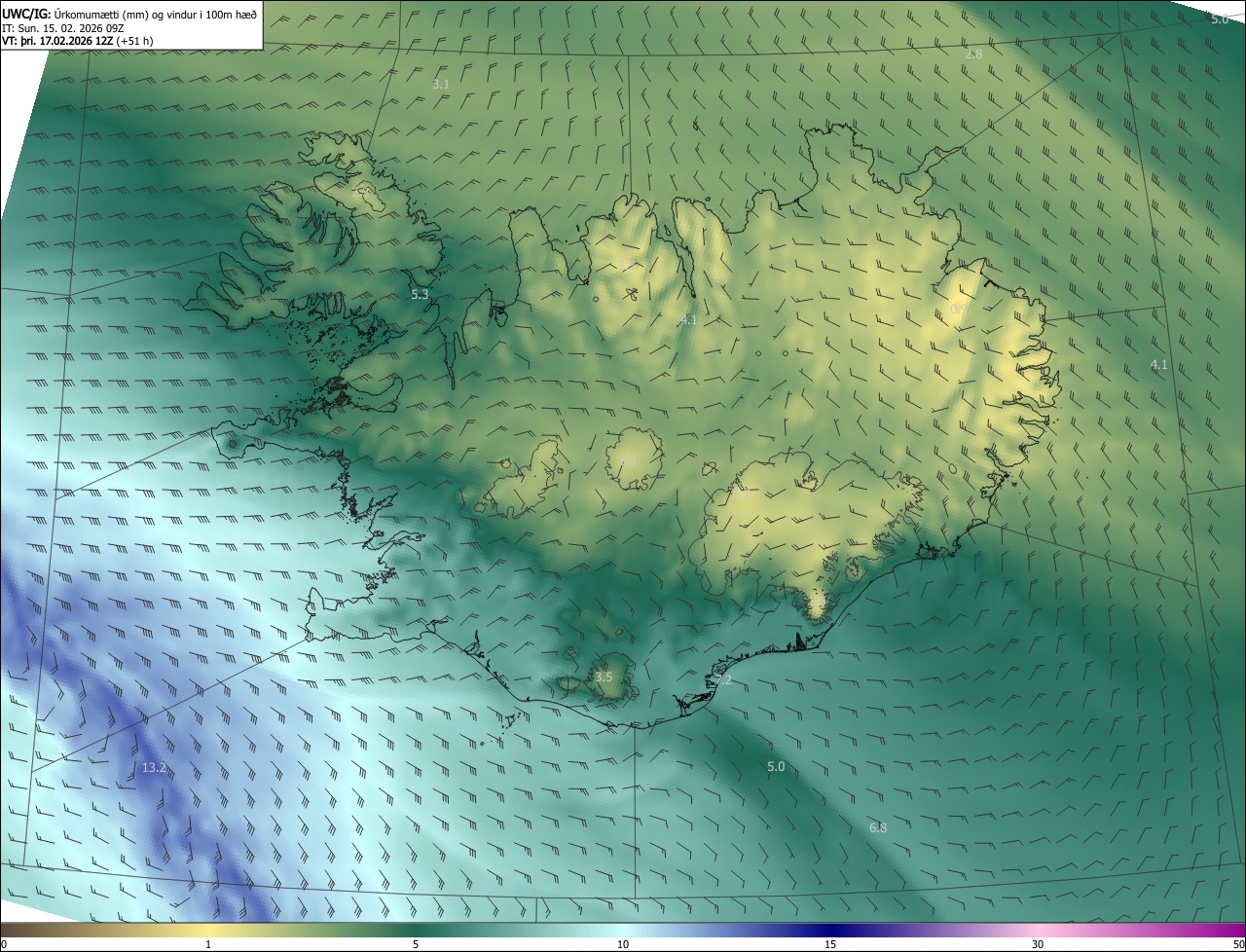Click the 'VT: Þri. 17.02.2026 12Z (+51 h)' line
Viewport: 1246px width, 952px height.
point(78,41)
